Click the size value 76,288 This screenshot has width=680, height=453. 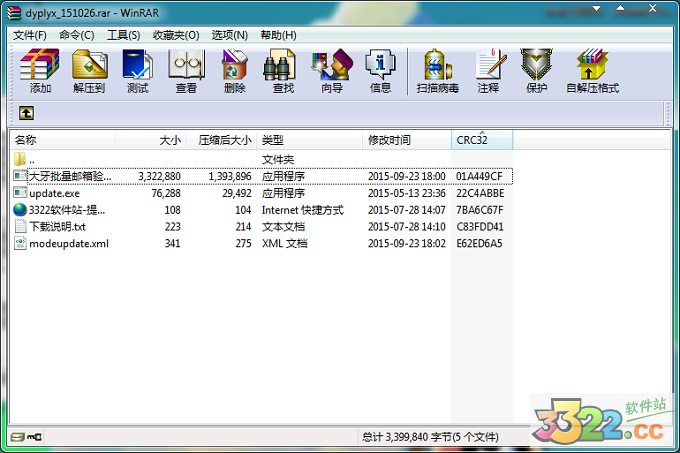coord(166,193)
